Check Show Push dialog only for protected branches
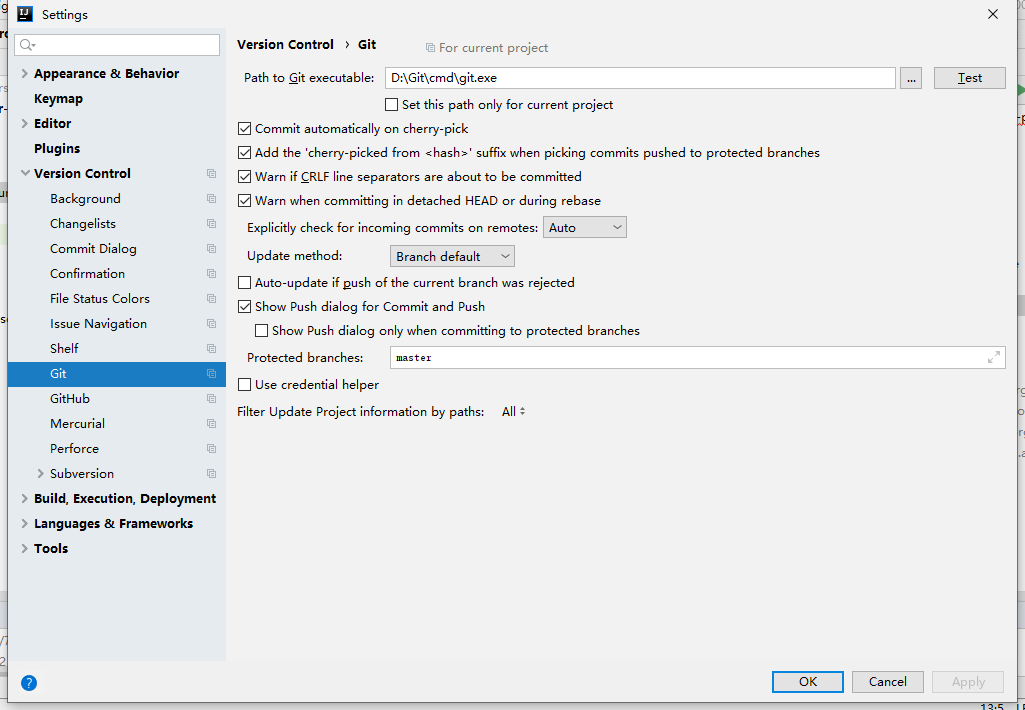This screenshot has width=1025, height=710. point(261,331)
